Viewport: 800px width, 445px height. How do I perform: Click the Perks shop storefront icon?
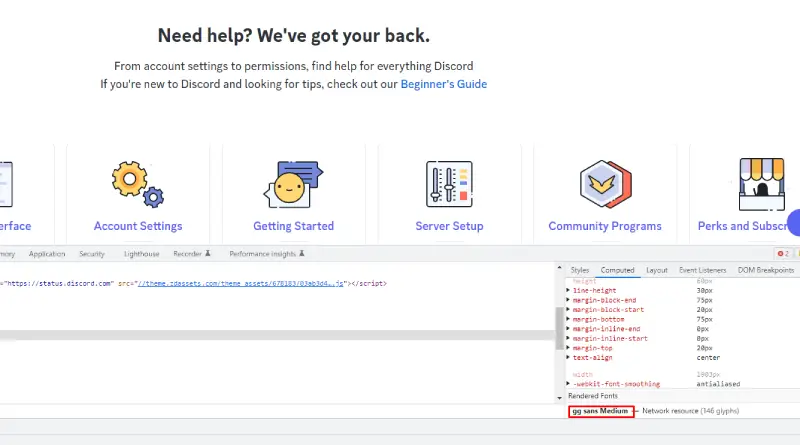762,184
